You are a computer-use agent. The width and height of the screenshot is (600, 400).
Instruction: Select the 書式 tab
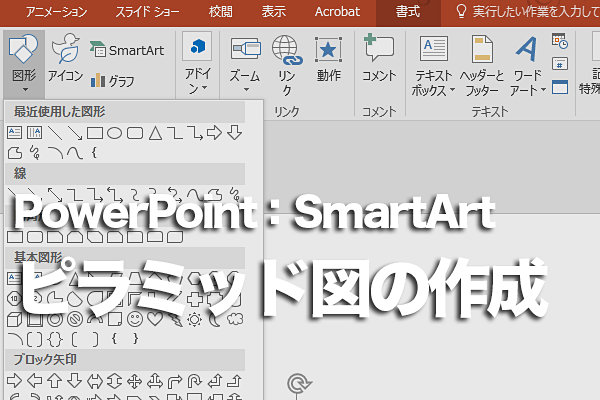408,12
